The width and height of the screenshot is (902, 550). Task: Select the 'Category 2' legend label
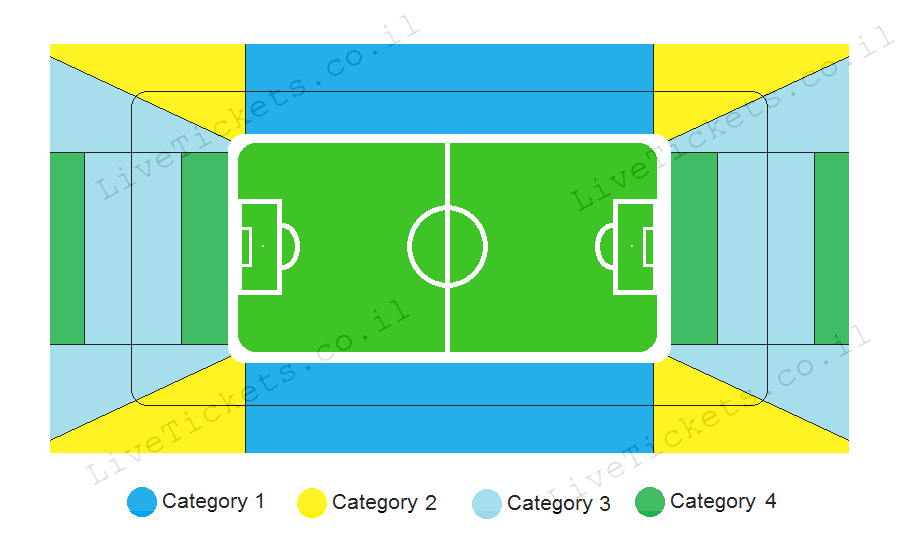(384, 503)
